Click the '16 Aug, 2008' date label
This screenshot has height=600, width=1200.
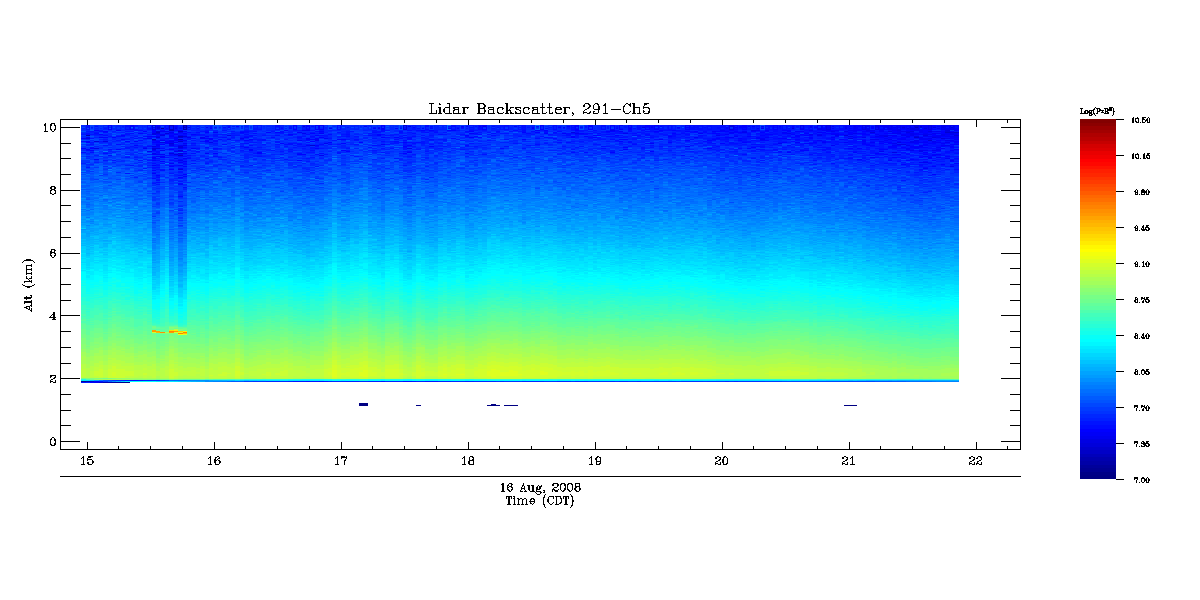(x=540, y=487)
